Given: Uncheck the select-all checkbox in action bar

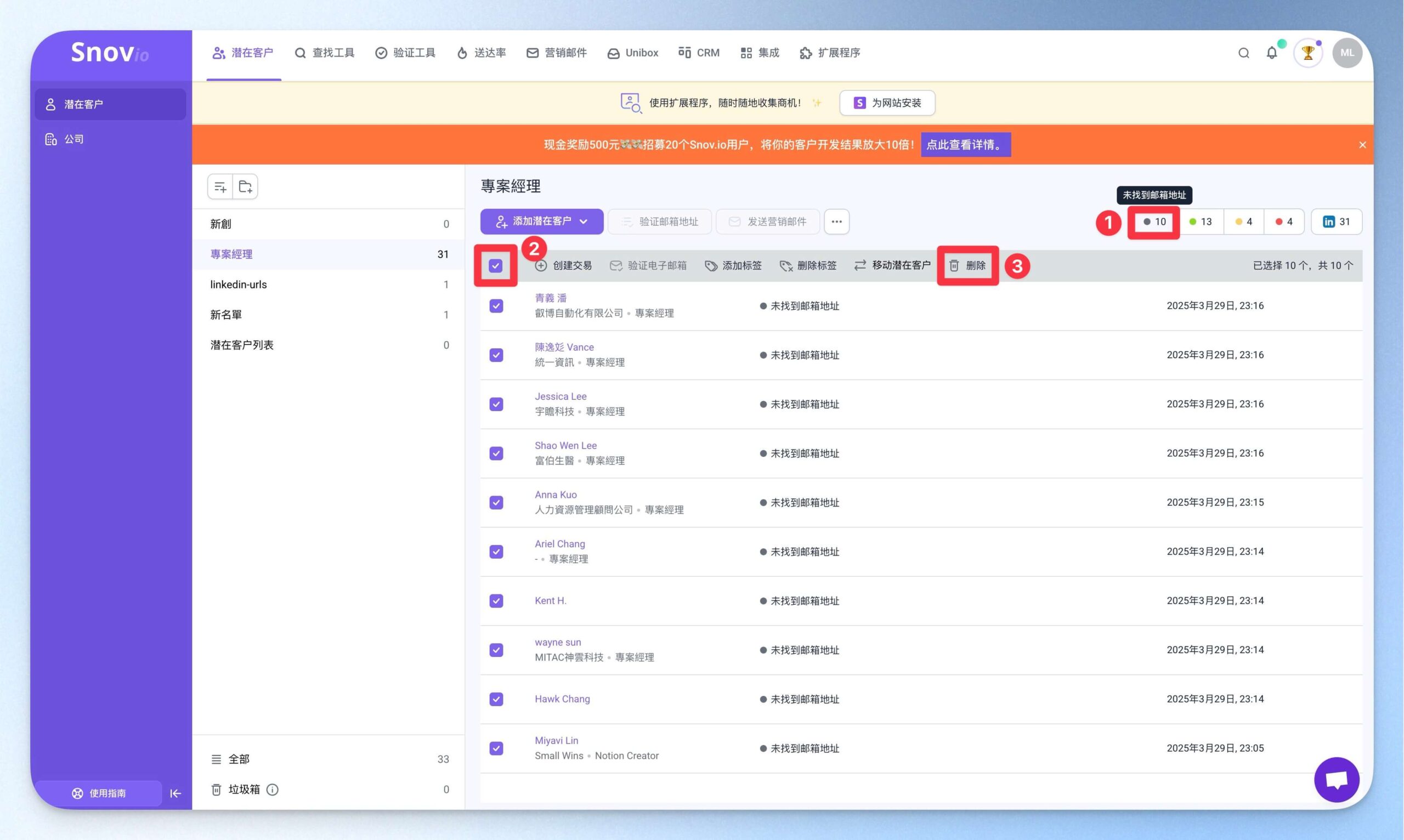Looking at the screenshot, I should pos(495,265).
